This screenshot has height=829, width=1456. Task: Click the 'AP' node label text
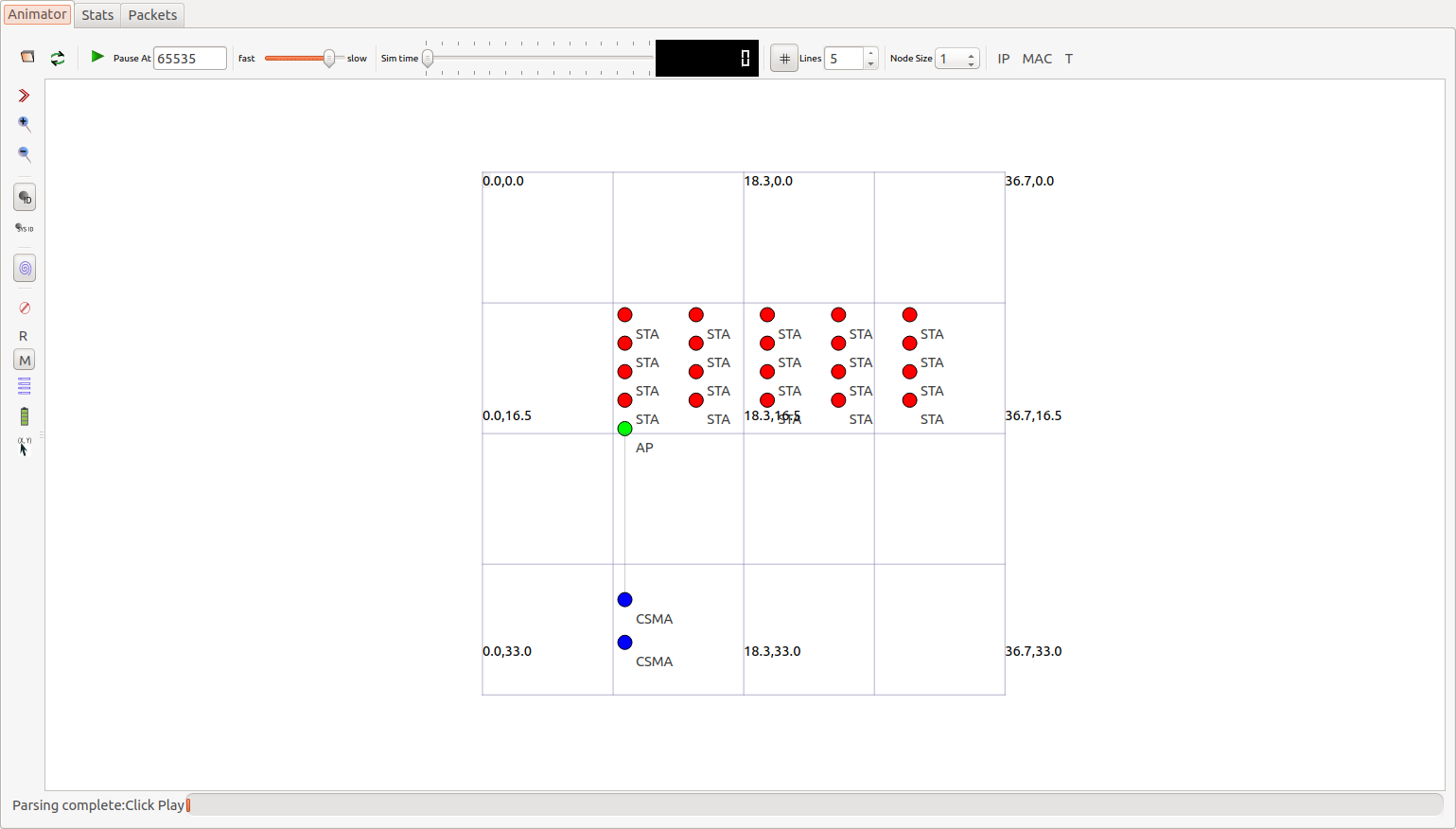tap(644, 448)
